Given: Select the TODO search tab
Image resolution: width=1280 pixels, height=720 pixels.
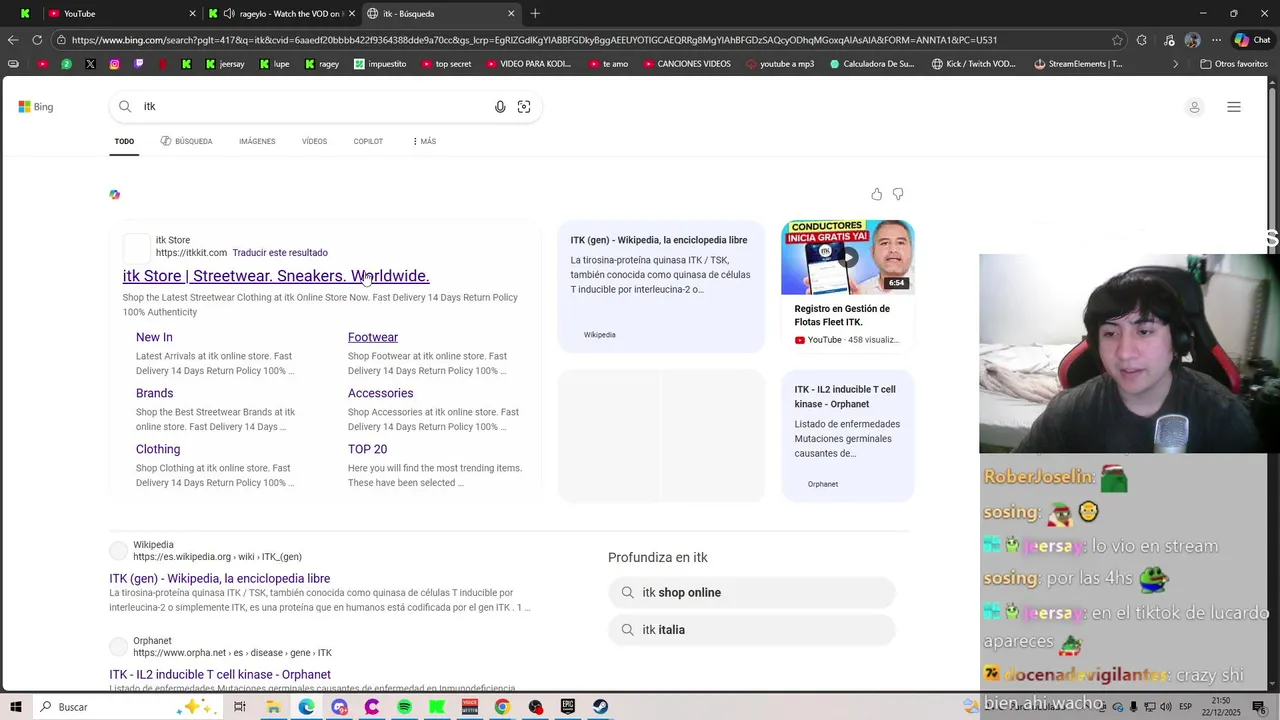Looking at the screenshot, I should click(x=124, y=141).
